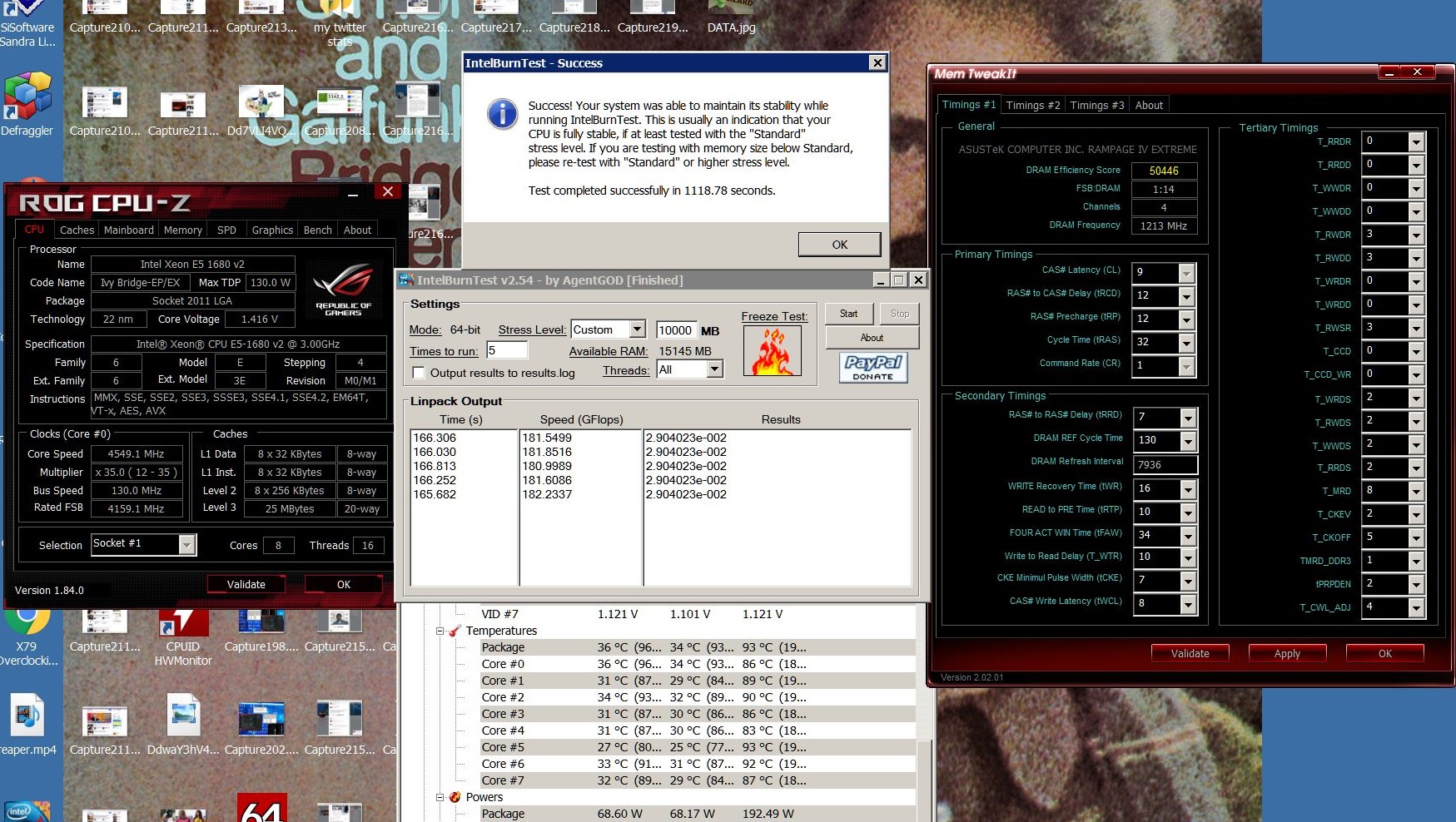
Task: Switch to Timings #2 tab
Action: tap(1032, 105)
